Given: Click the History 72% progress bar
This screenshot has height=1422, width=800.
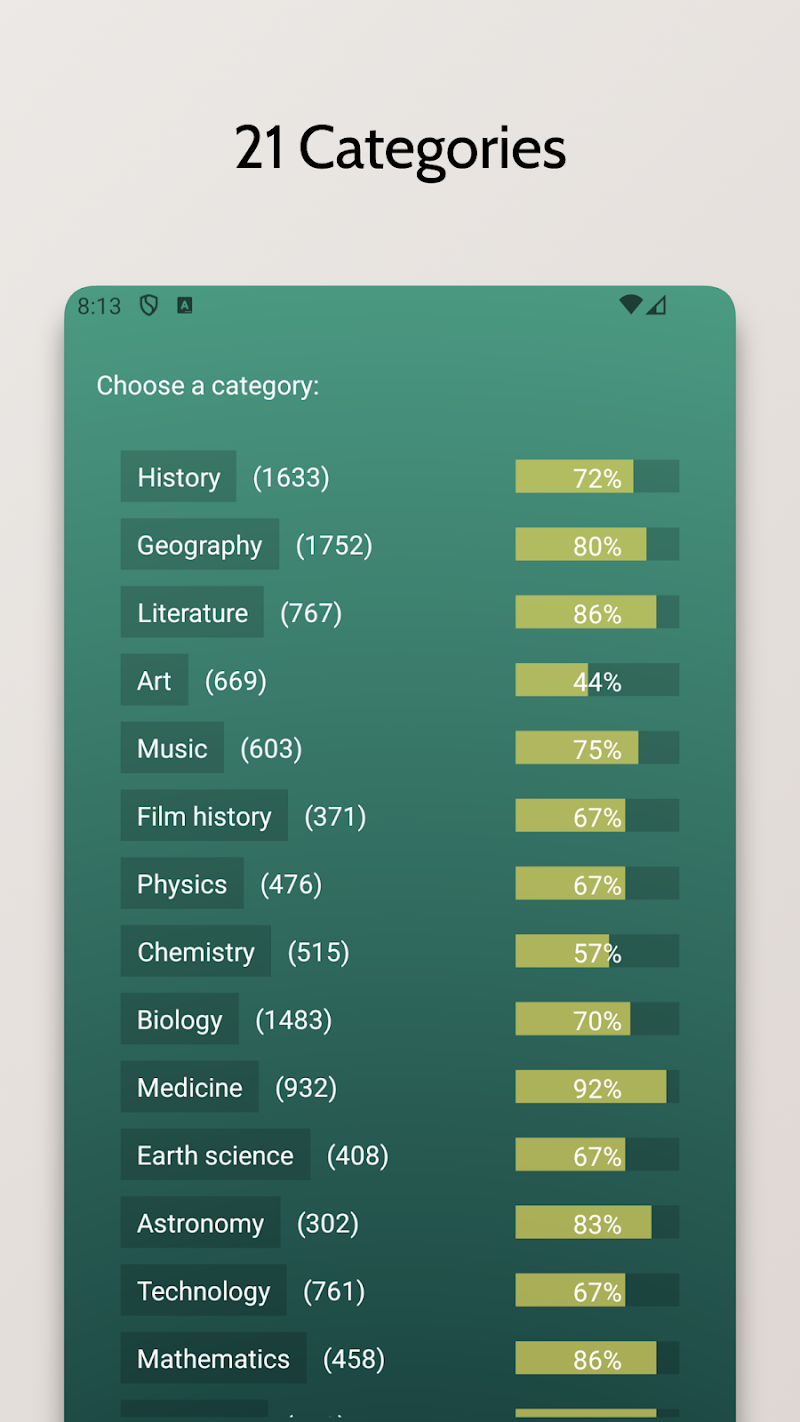Looking at the screenshot, I should click(597, 477).
